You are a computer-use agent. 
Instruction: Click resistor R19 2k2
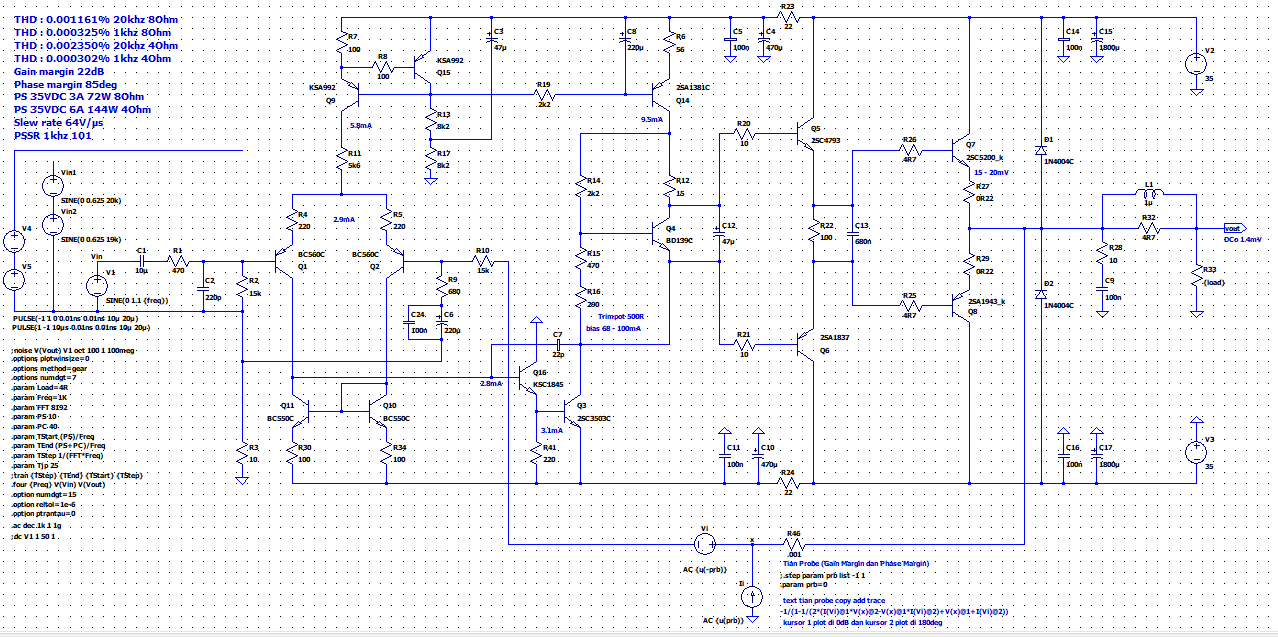point(545,93)
